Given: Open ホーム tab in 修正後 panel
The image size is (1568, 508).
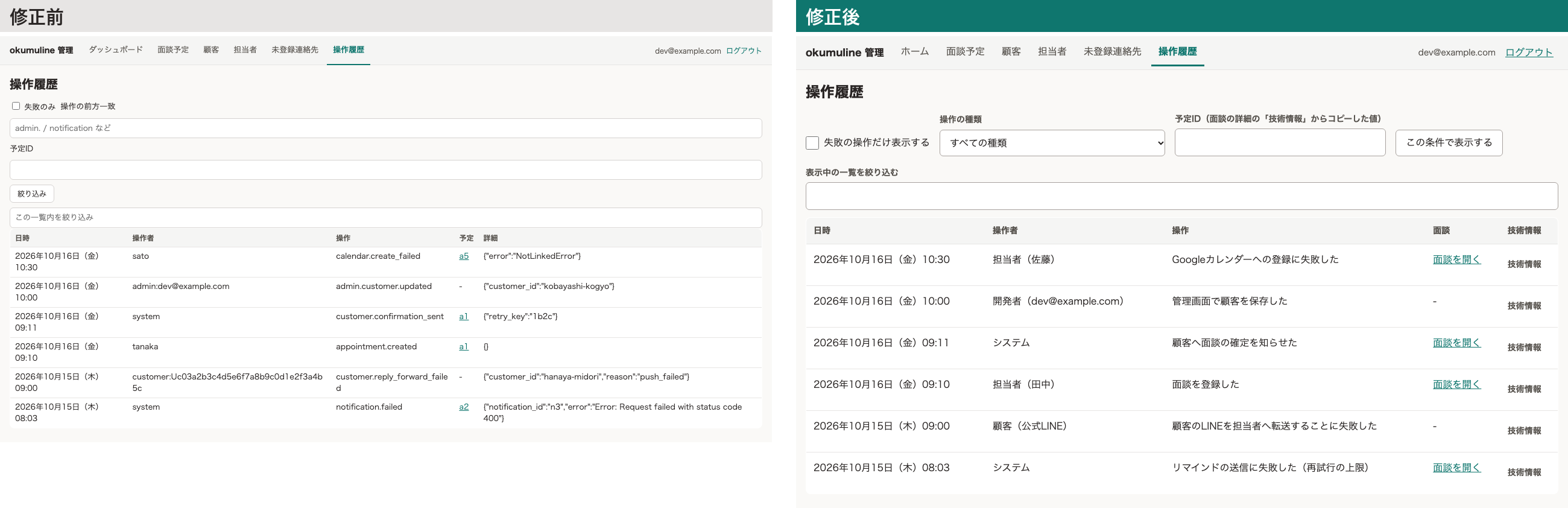Looking at the screenshot, I should [915, 52].
